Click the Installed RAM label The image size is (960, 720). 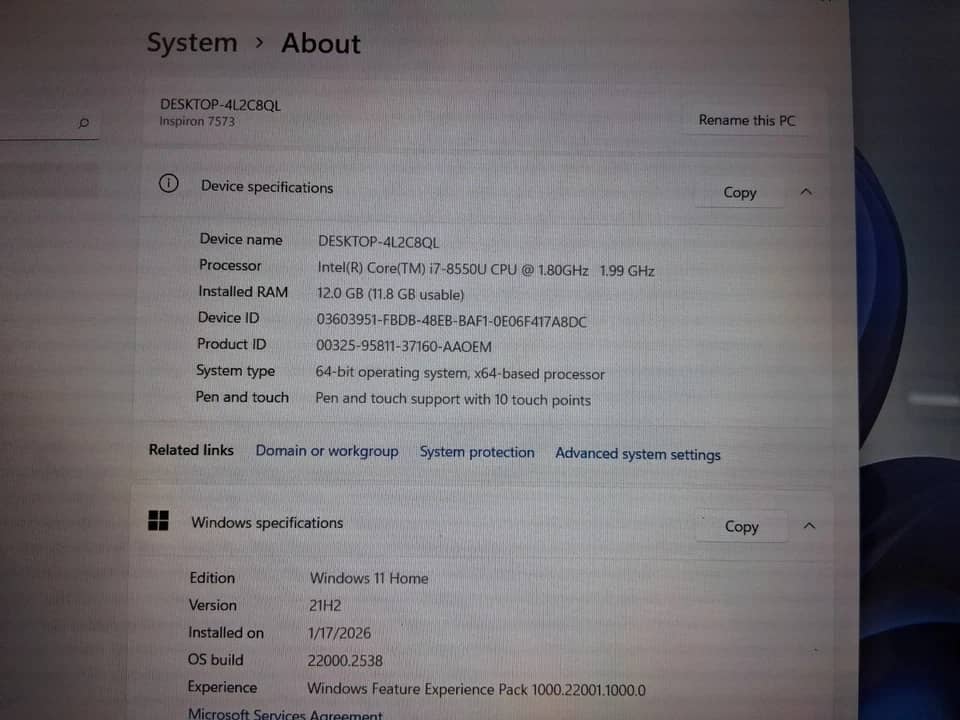242,292
